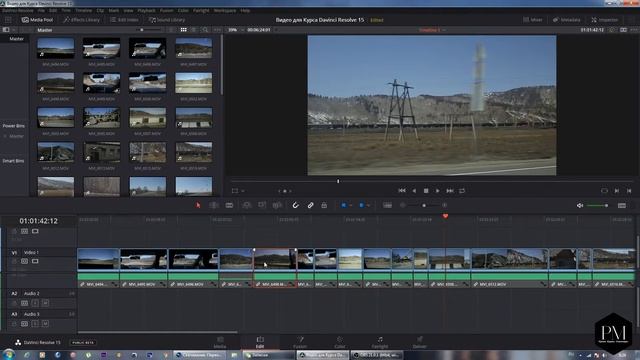The height and width of the screenshot is (360, 640).
Task: Switch media pool to list view
Action: [x=194, y=30]
